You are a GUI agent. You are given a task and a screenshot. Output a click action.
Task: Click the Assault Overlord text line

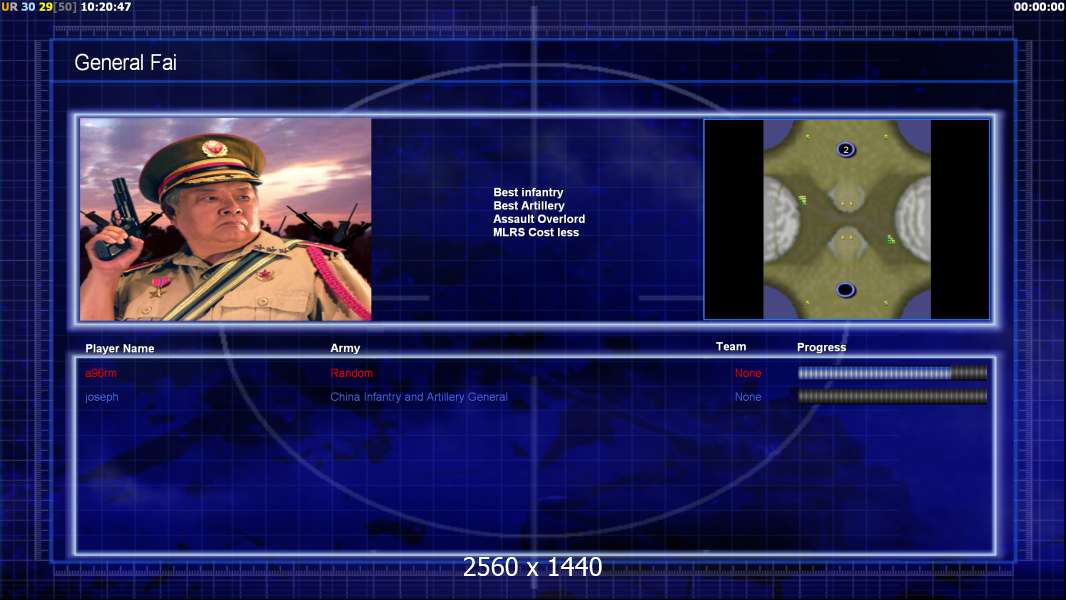click(539, 219)
